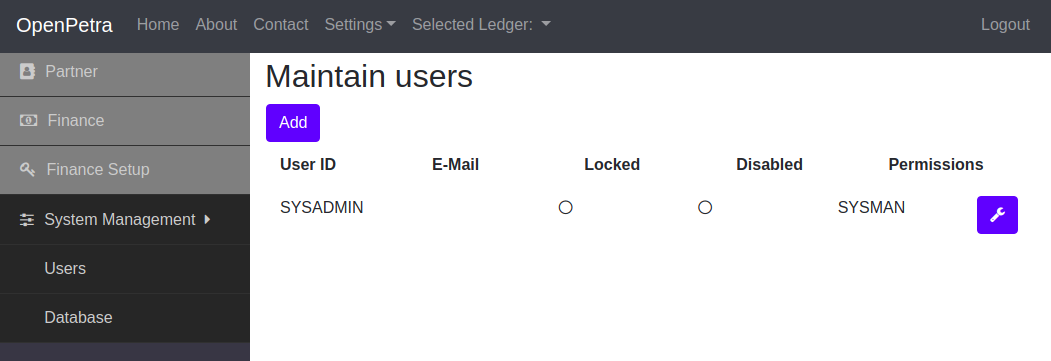This screenshot has height=361, width=1051.
Task: Go to the Home menu item
Action: [x=158, y=25]
